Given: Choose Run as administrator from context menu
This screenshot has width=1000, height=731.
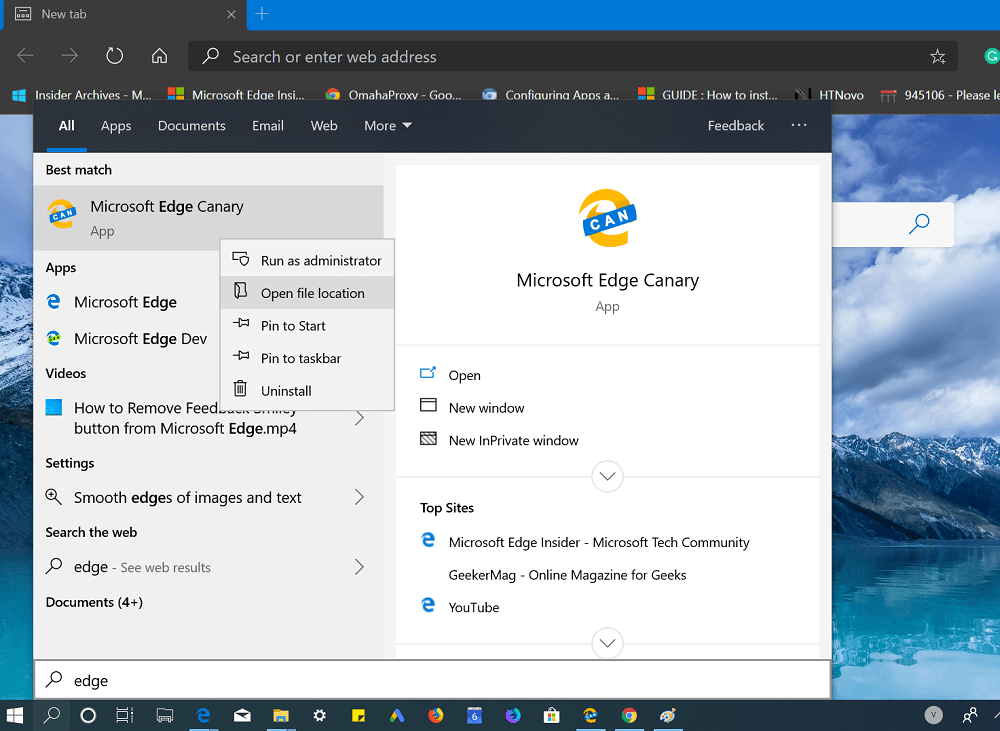Looking at the screenshot, I should (307, 260).
